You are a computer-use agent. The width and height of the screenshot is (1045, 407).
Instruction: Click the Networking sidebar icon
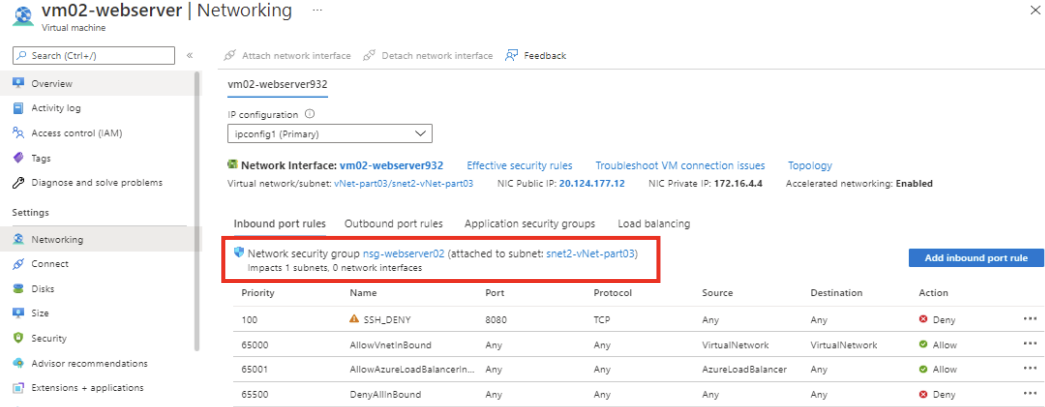point(19,239)
